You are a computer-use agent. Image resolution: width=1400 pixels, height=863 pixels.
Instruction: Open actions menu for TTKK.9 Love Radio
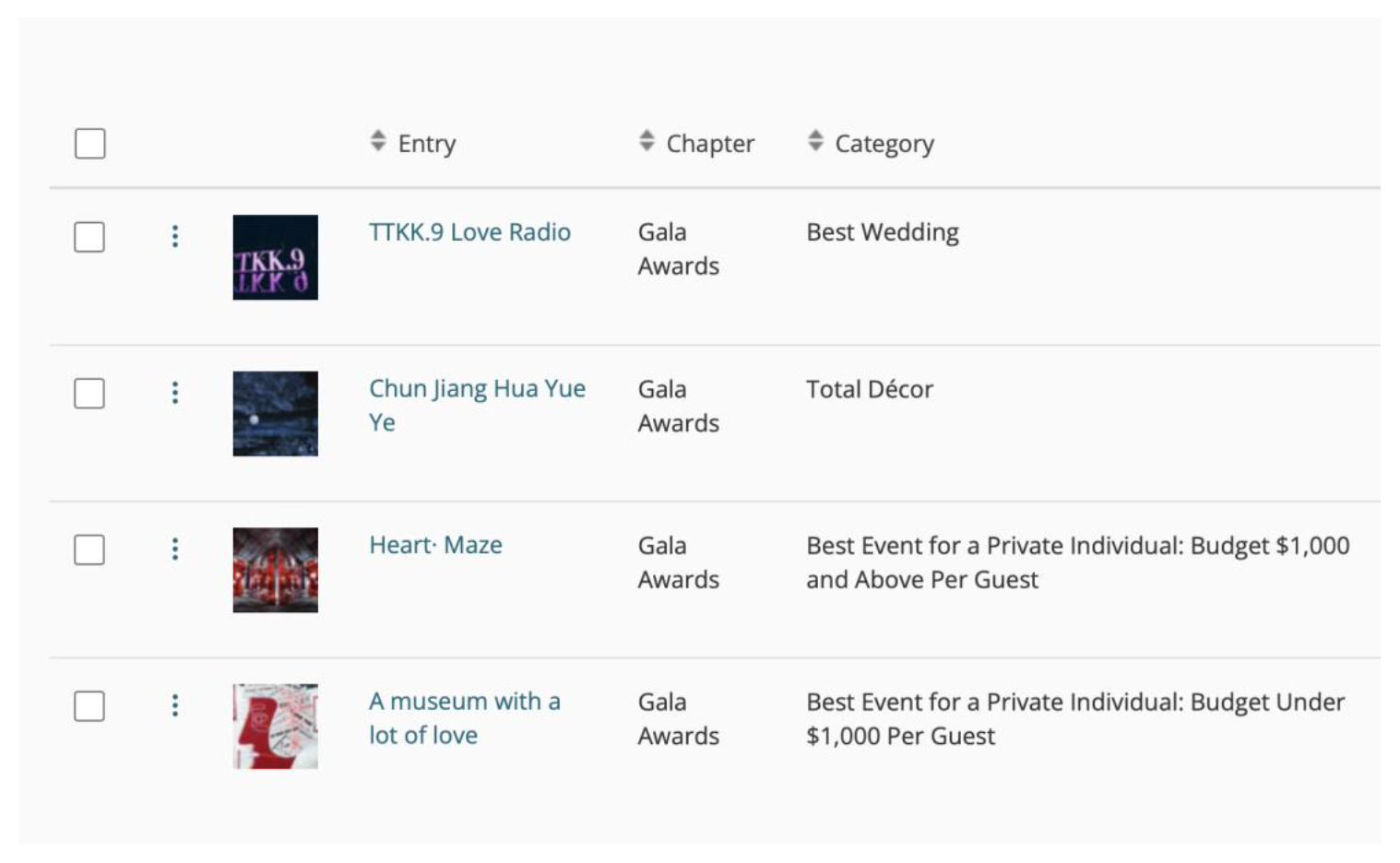coord(175,237)
